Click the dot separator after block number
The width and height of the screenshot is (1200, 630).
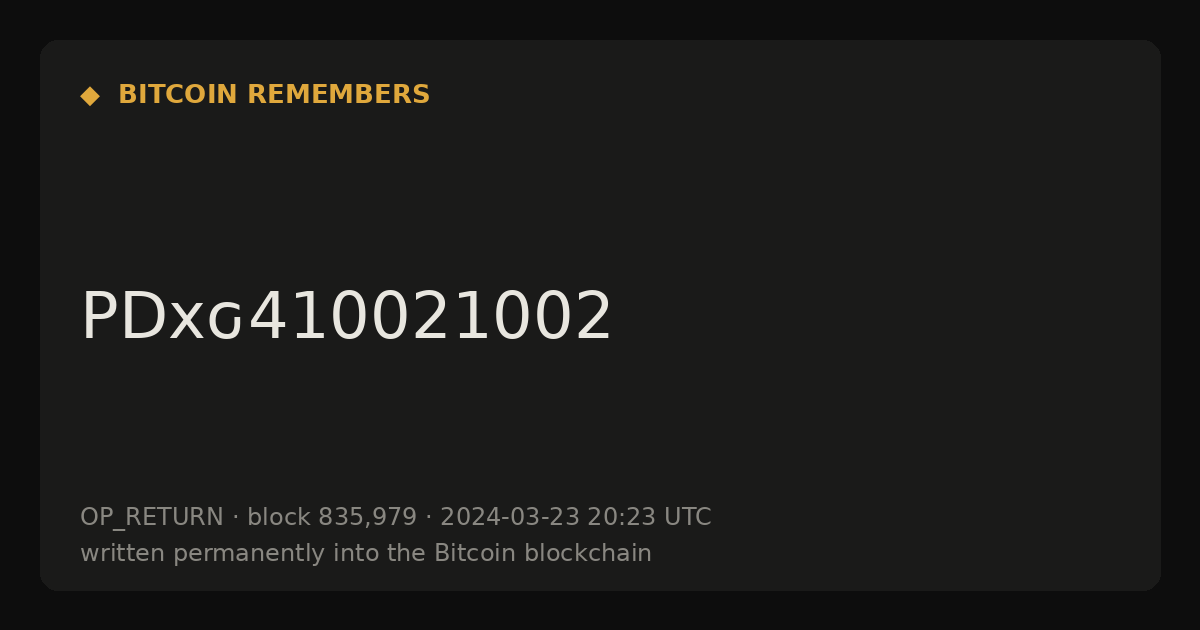[429, 518]
